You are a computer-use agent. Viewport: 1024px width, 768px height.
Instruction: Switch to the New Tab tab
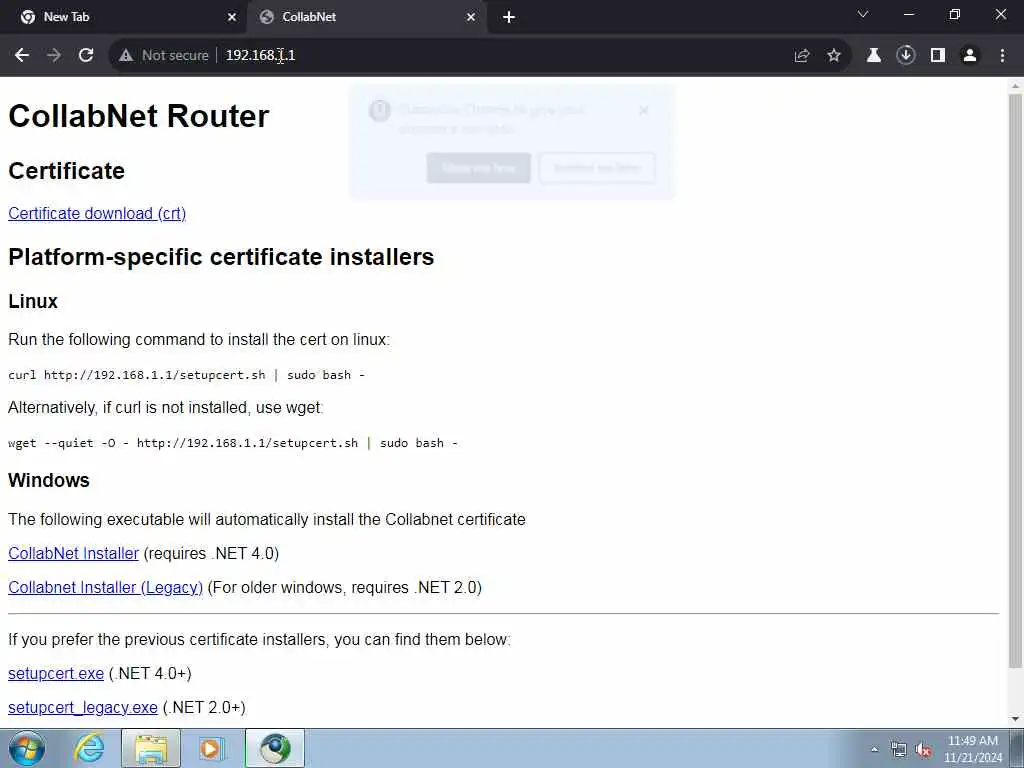click(x=124, y=18)
